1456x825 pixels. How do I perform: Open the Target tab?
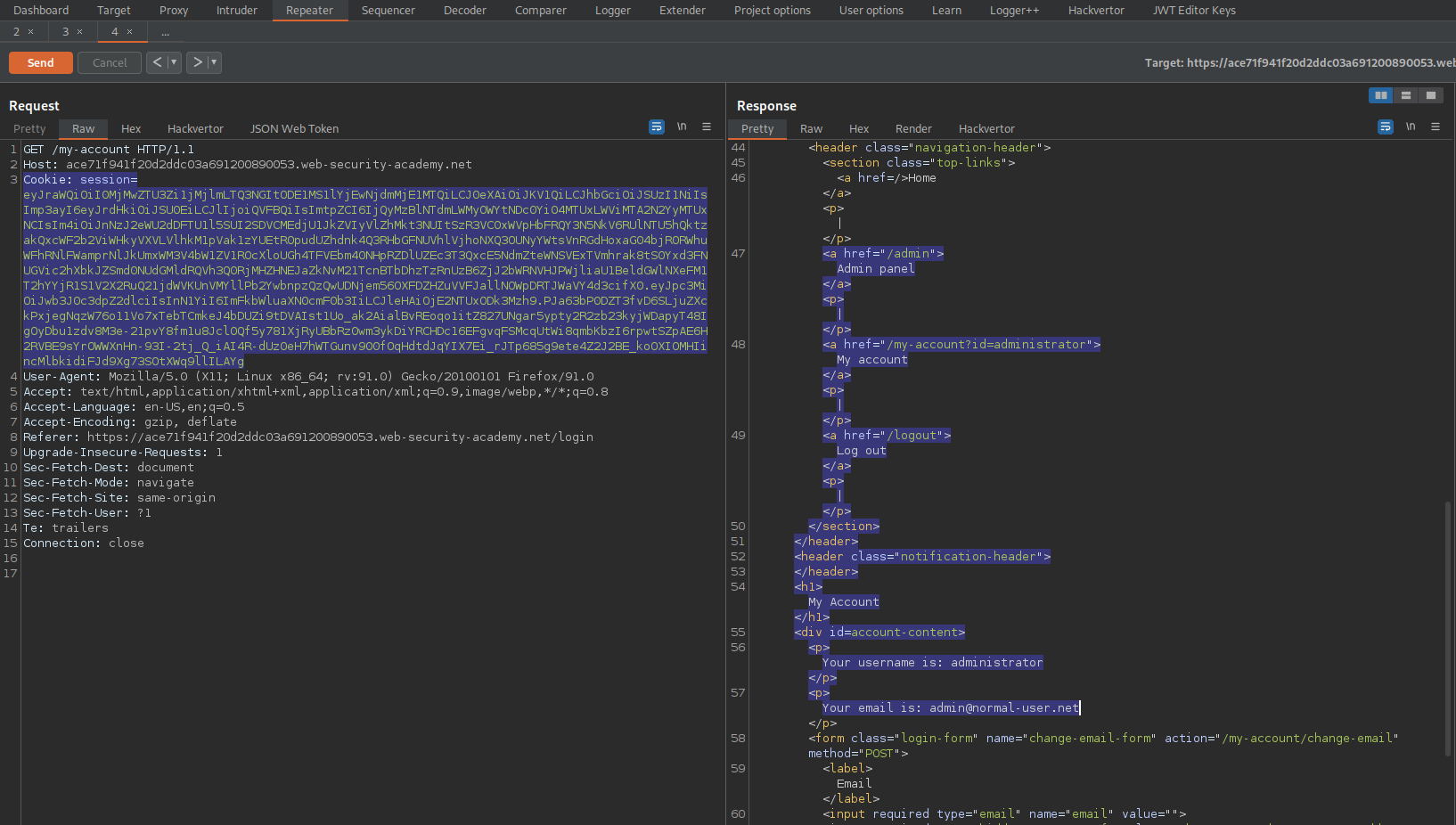pyautogui.click(x=114, y=11)
